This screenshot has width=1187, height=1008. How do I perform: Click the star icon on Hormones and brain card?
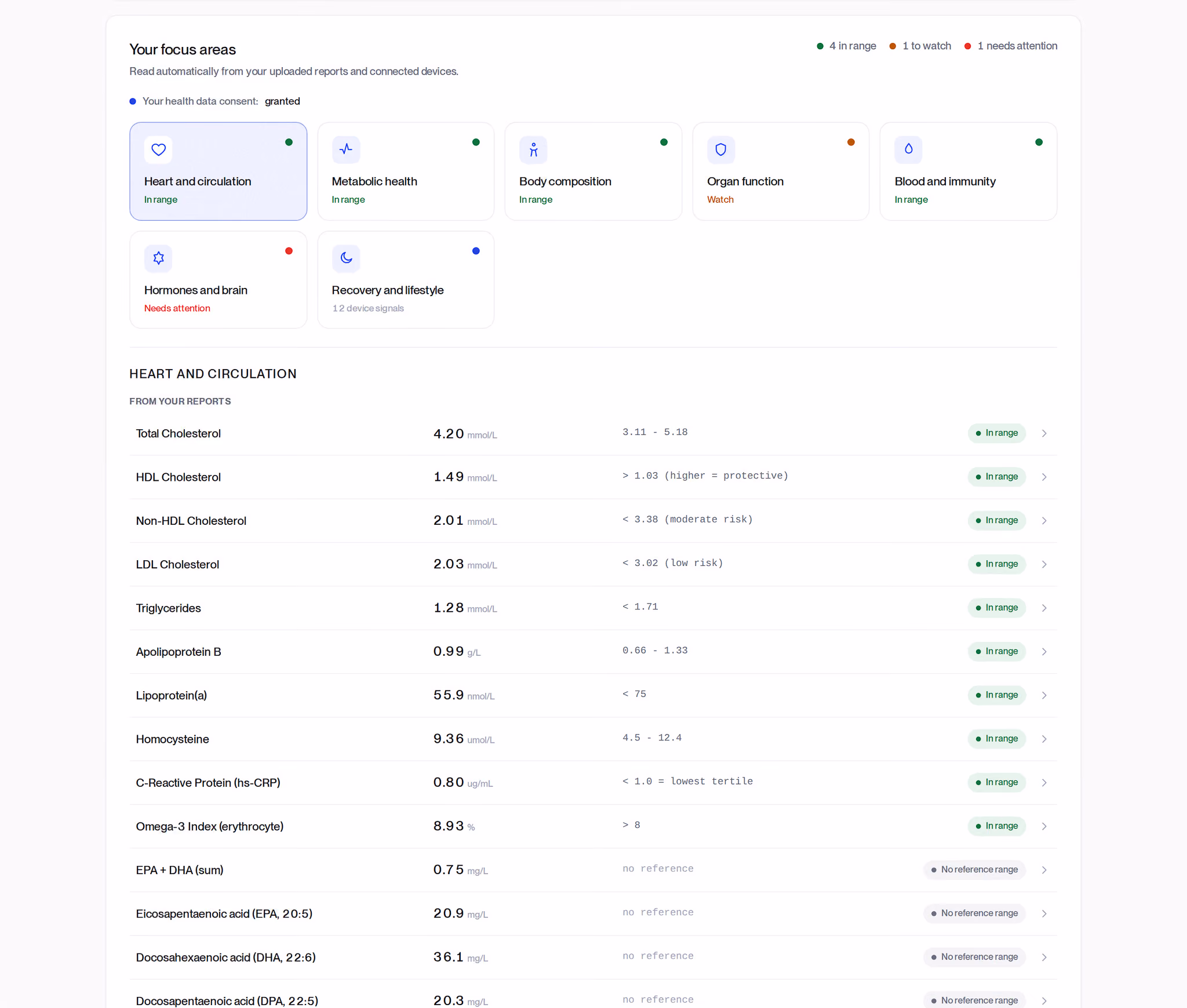(158, 258)
